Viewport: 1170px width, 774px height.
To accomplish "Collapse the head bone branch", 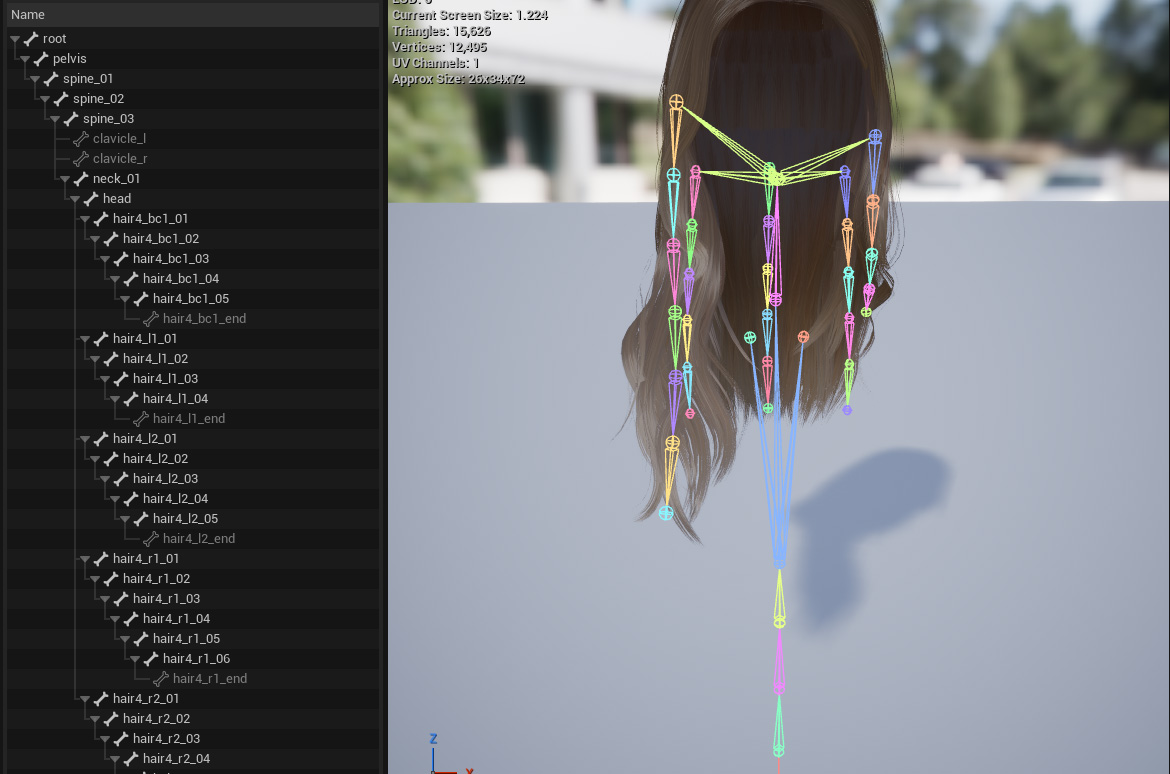I will pos(75,199).
